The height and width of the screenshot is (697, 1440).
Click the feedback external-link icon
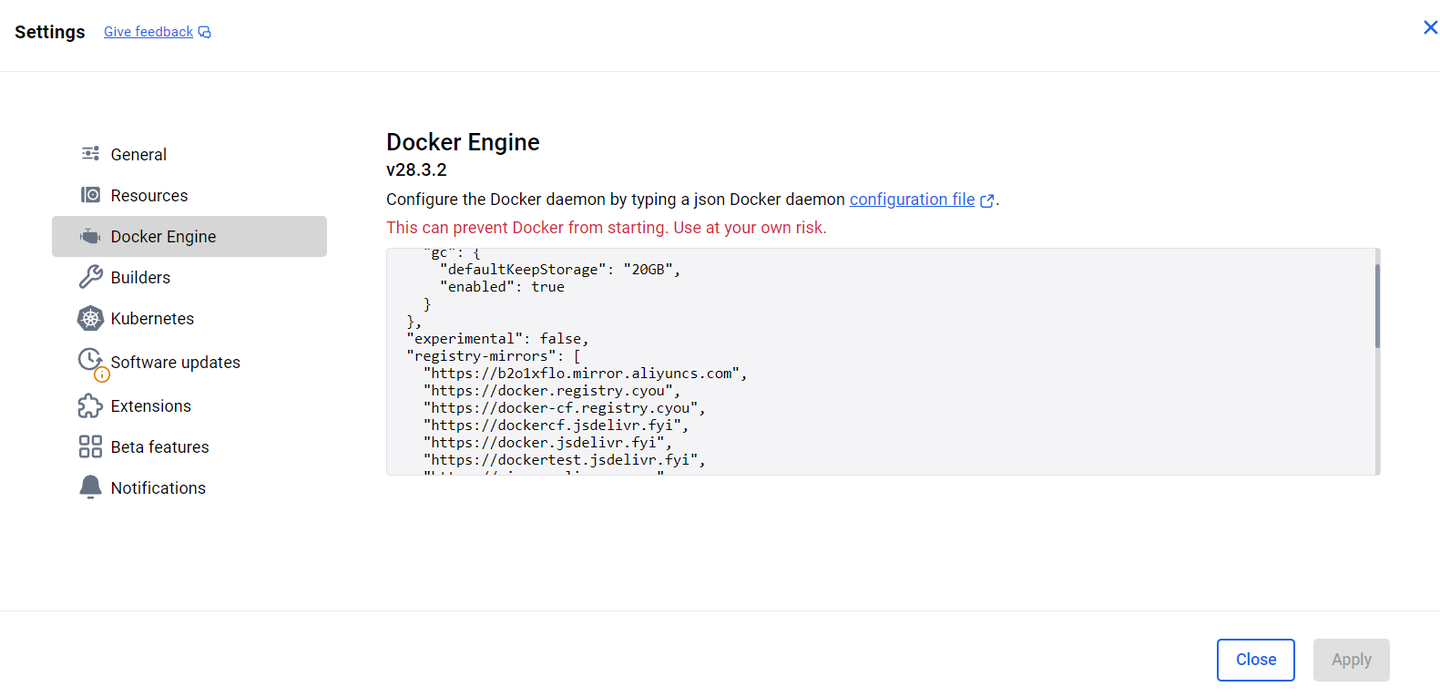coord(203,31)
